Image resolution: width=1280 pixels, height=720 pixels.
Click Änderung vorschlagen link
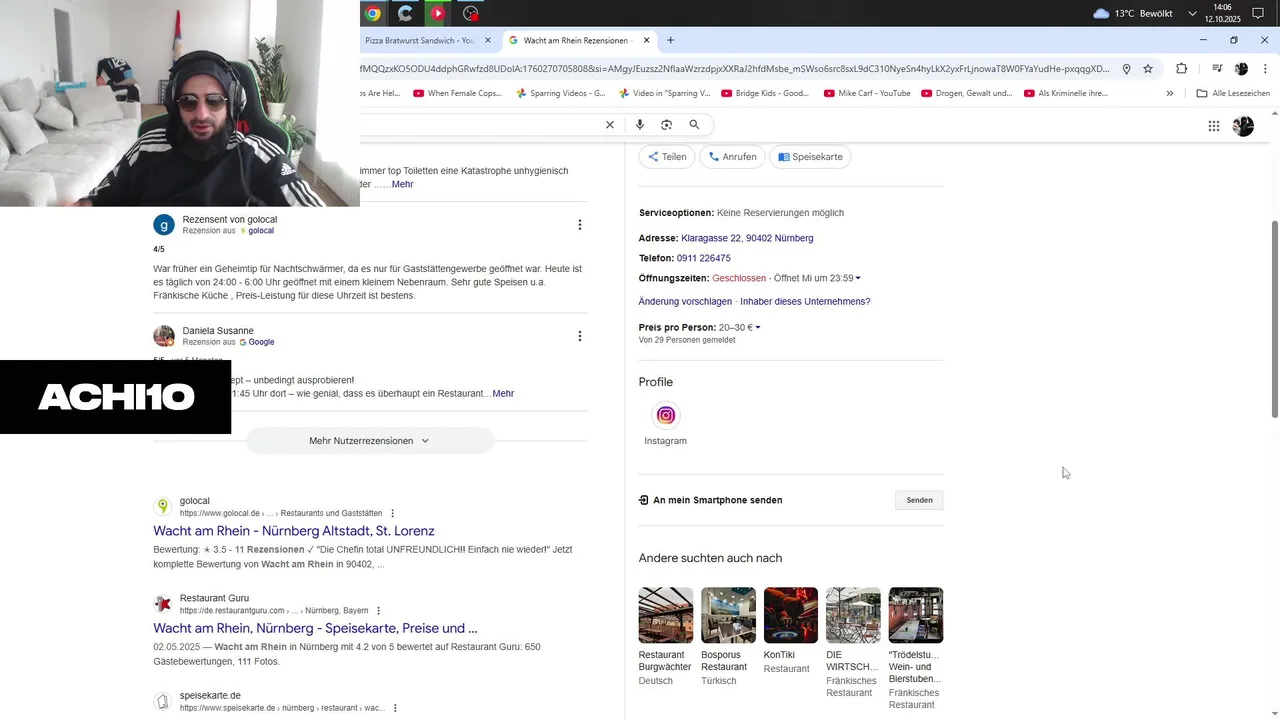pyautogui.click(x=685, y=302)
